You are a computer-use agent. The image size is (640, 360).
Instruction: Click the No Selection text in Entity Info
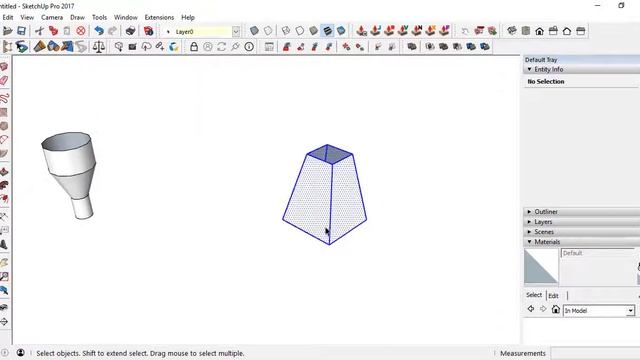pyautogui.click(x=546, y=82)
